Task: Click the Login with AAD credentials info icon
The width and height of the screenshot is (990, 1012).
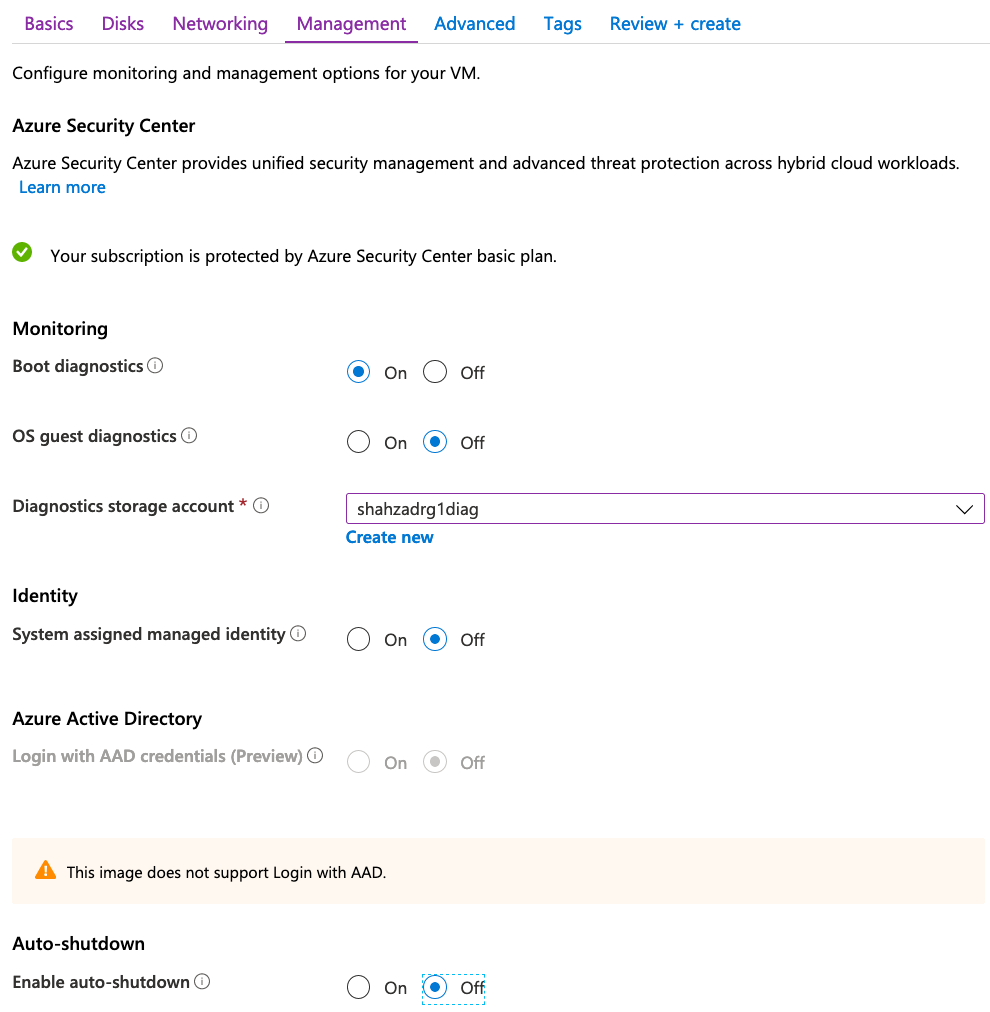Action: [x=316, y=756]
